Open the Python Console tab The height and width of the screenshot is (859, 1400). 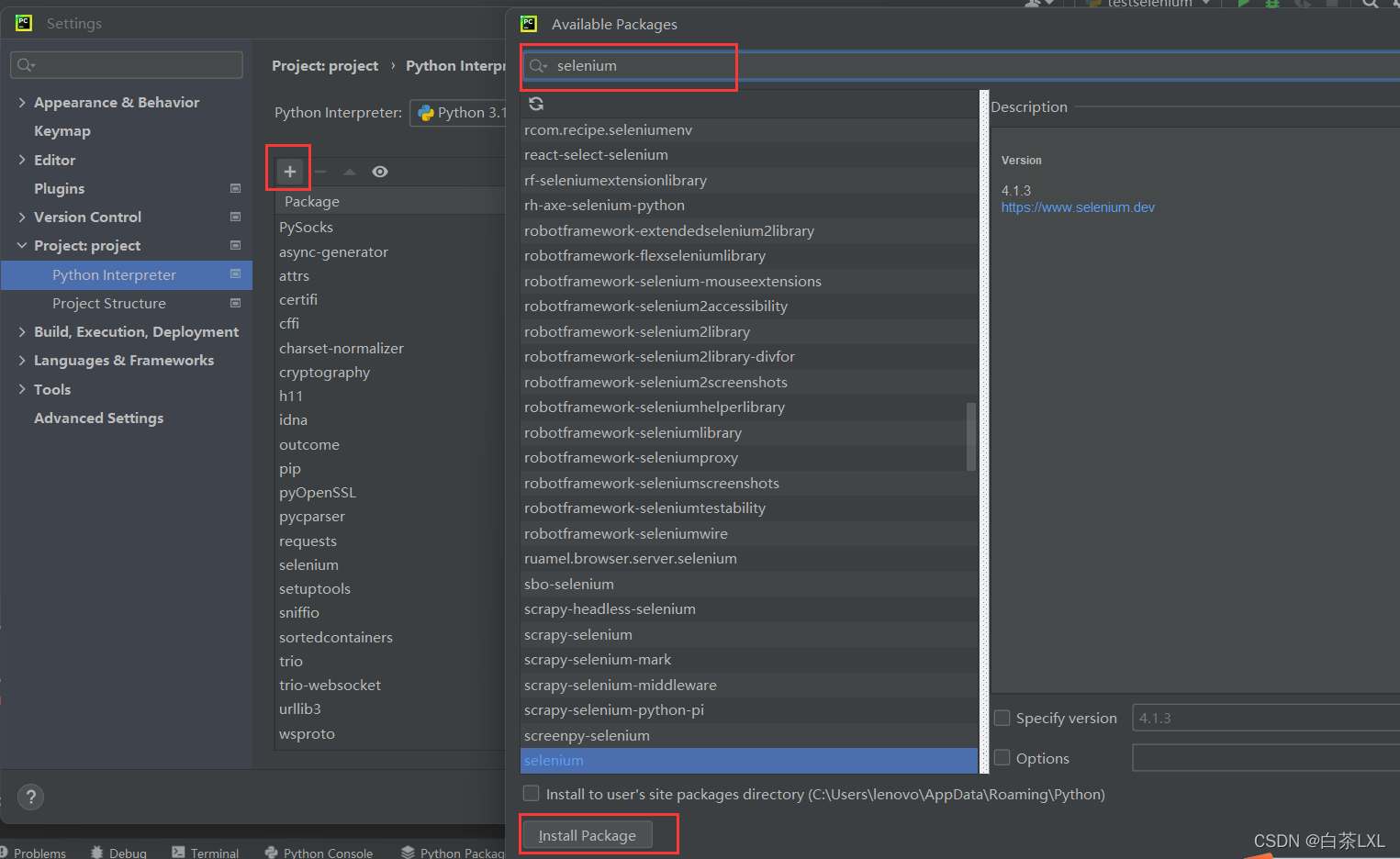319,853
